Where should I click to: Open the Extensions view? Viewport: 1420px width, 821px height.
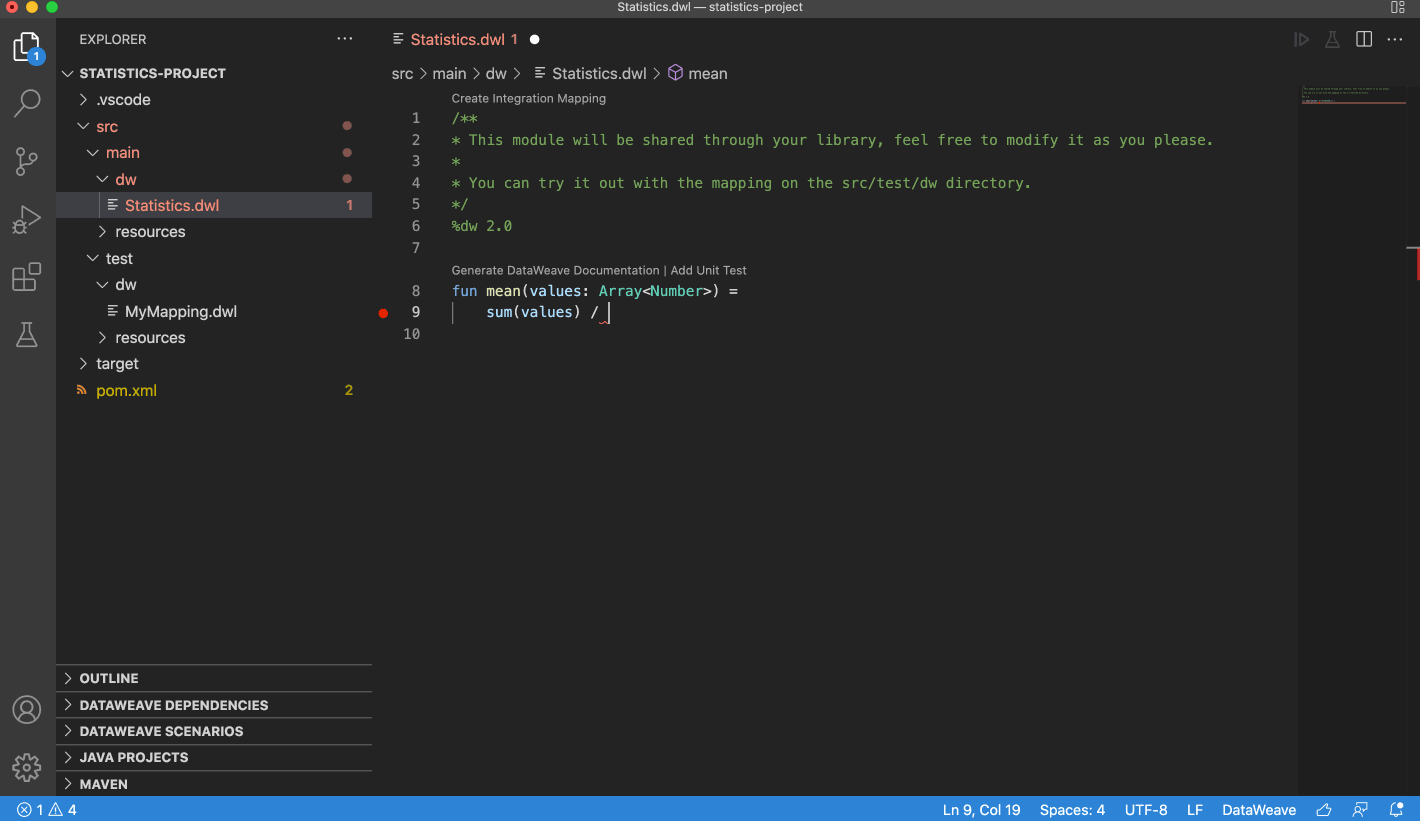(27, 277)
